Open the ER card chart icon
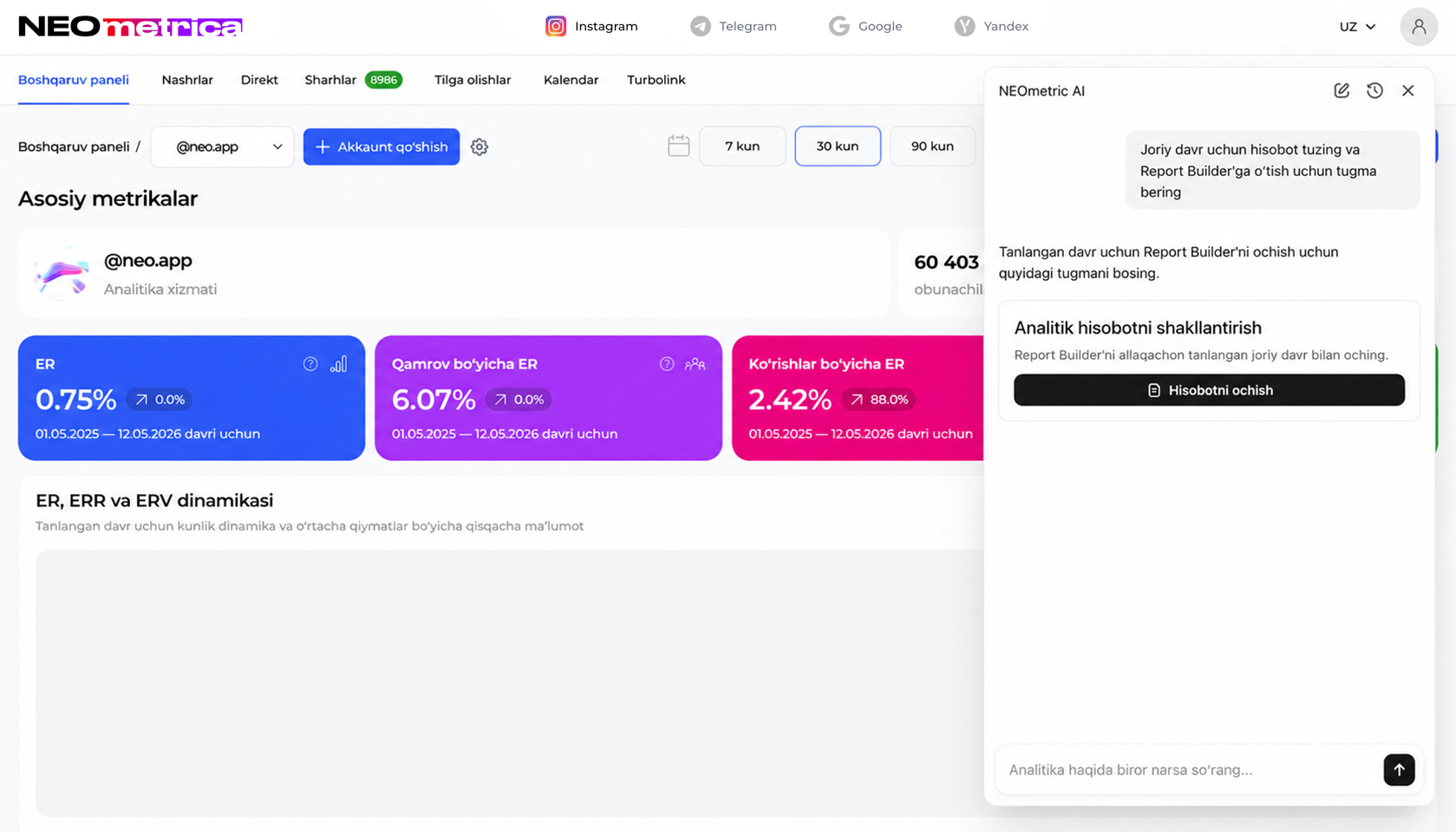This screenshot has width=1456, height=832. coord(338,364)
